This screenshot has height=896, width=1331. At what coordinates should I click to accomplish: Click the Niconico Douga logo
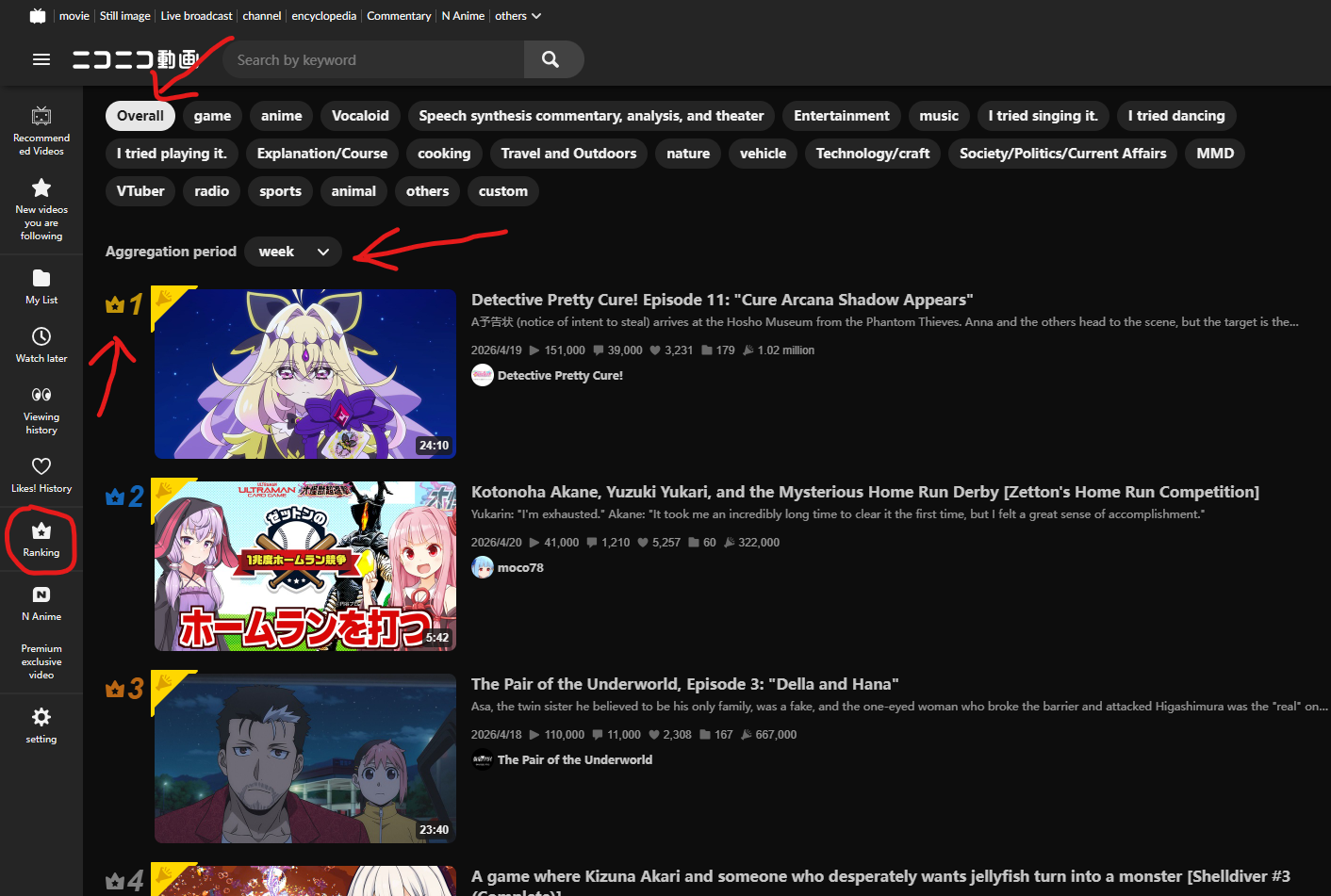pos(136,59)
